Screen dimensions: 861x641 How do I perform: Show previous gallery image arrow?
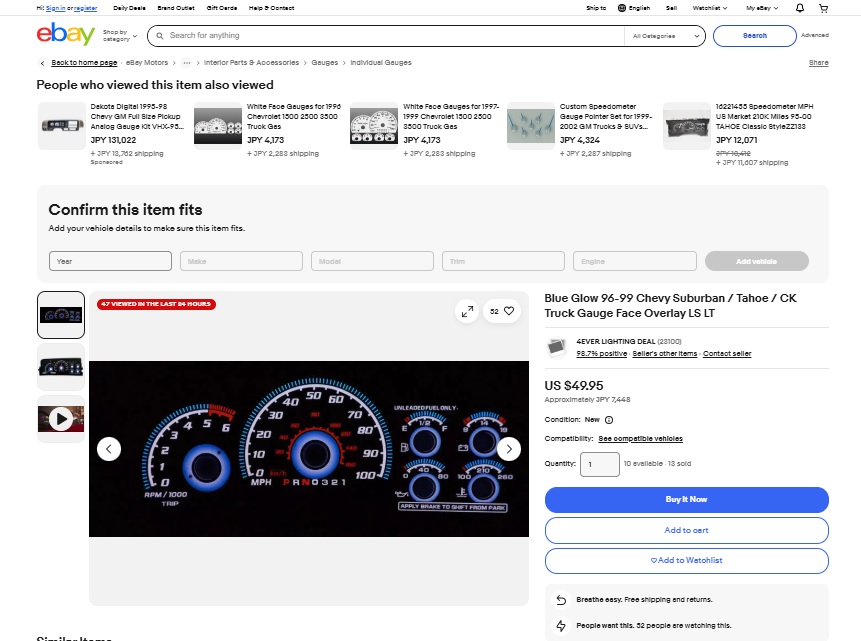(109, 449)
